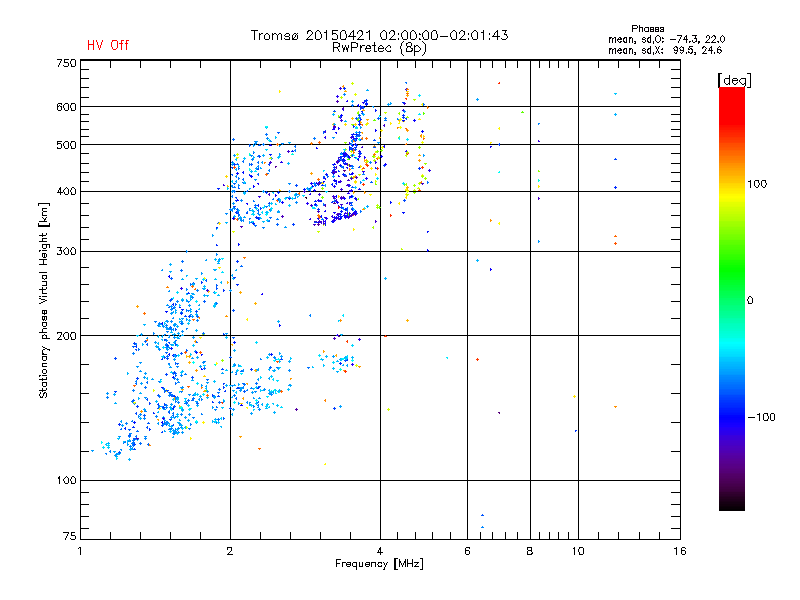Click the 'Phases' header in the statistics block

[x=647, y=29]
